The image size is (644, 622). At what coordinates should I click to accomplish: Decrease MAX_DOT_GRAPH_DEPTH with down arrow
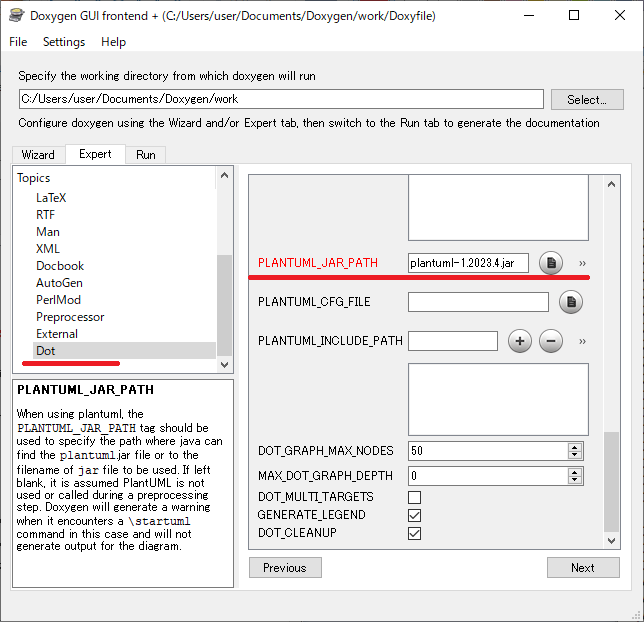(x=575, y=480)
